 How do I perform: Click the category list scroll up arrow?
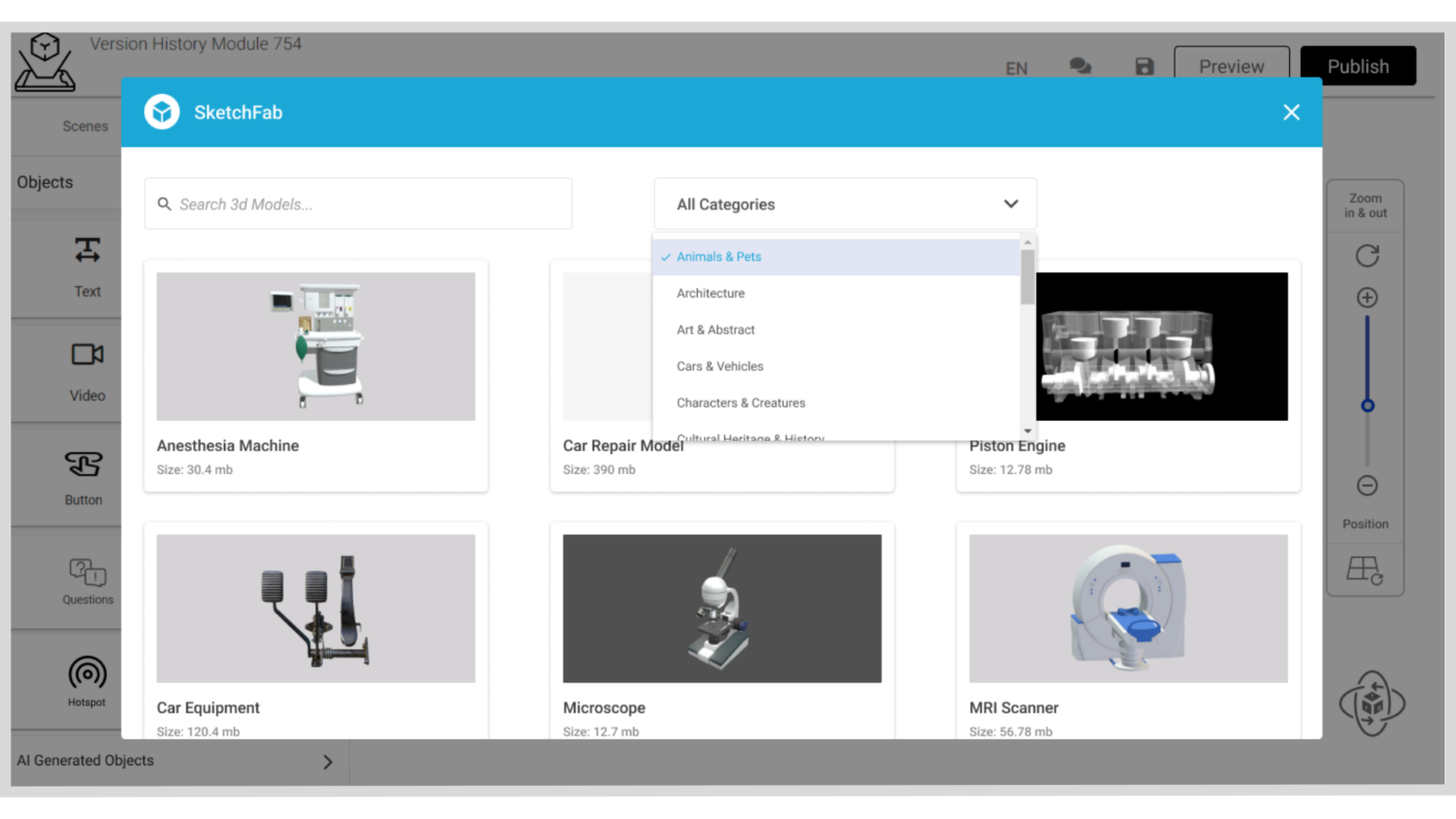click(1028, 243)
